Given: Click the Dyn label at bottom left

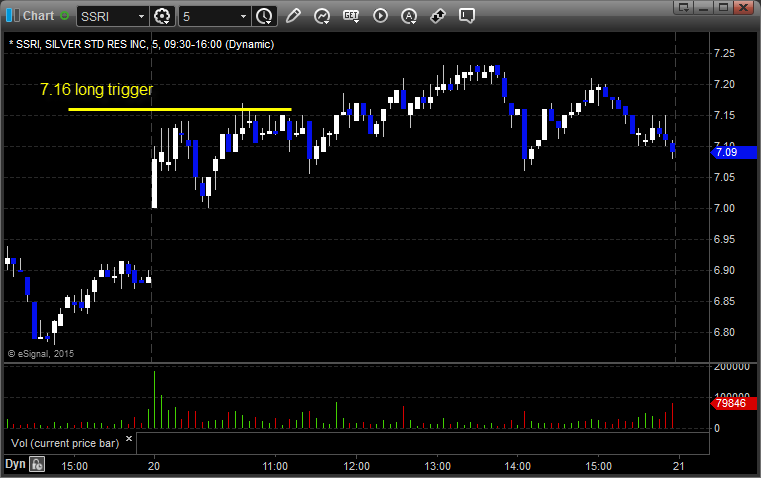Looking at the screenshot, I should click(x=15, y=464).
